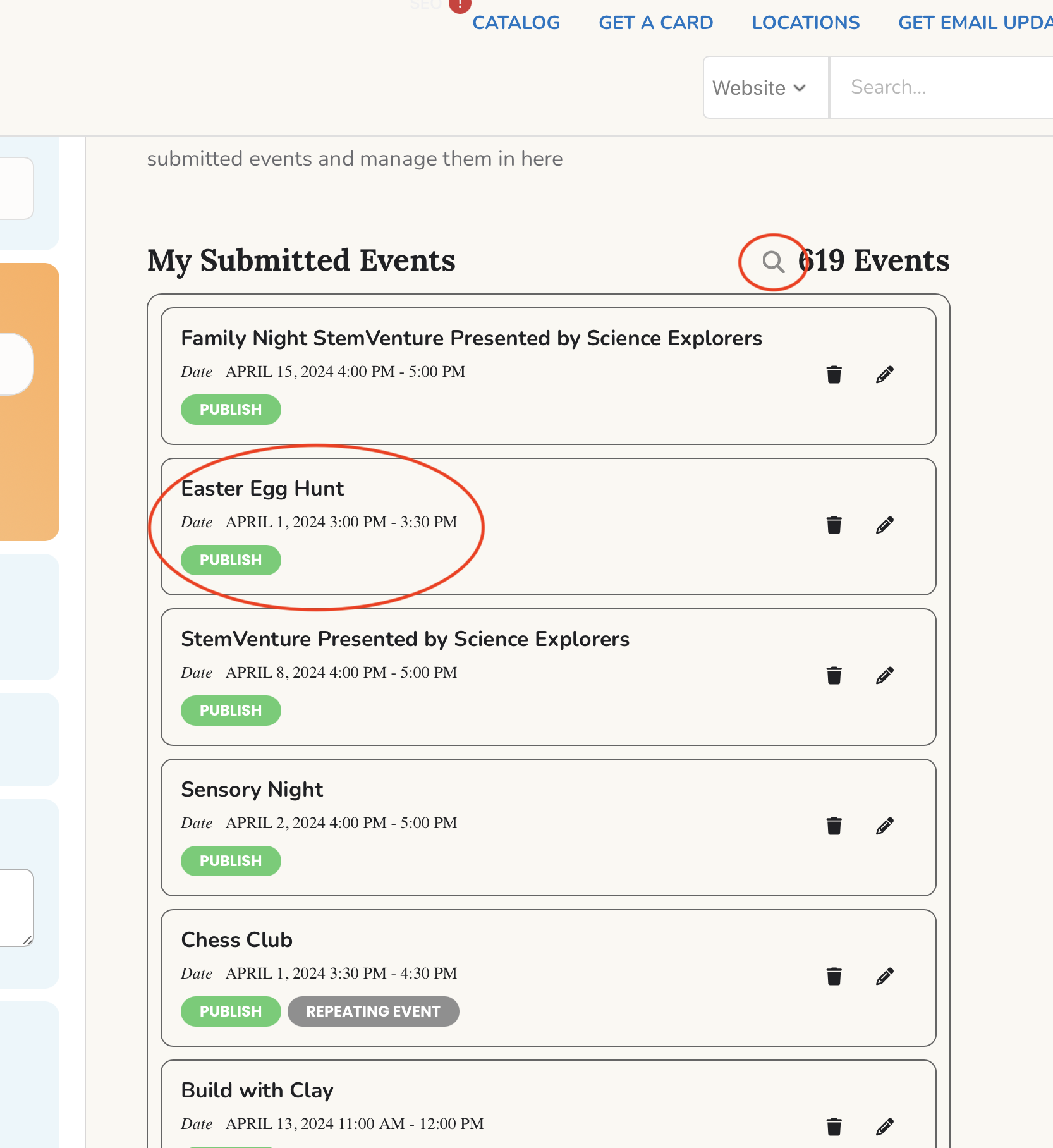Viewport: 1053px width, 1148px height.
Task: Open the LOCATIONS menu item
Action: click(805, 23)
